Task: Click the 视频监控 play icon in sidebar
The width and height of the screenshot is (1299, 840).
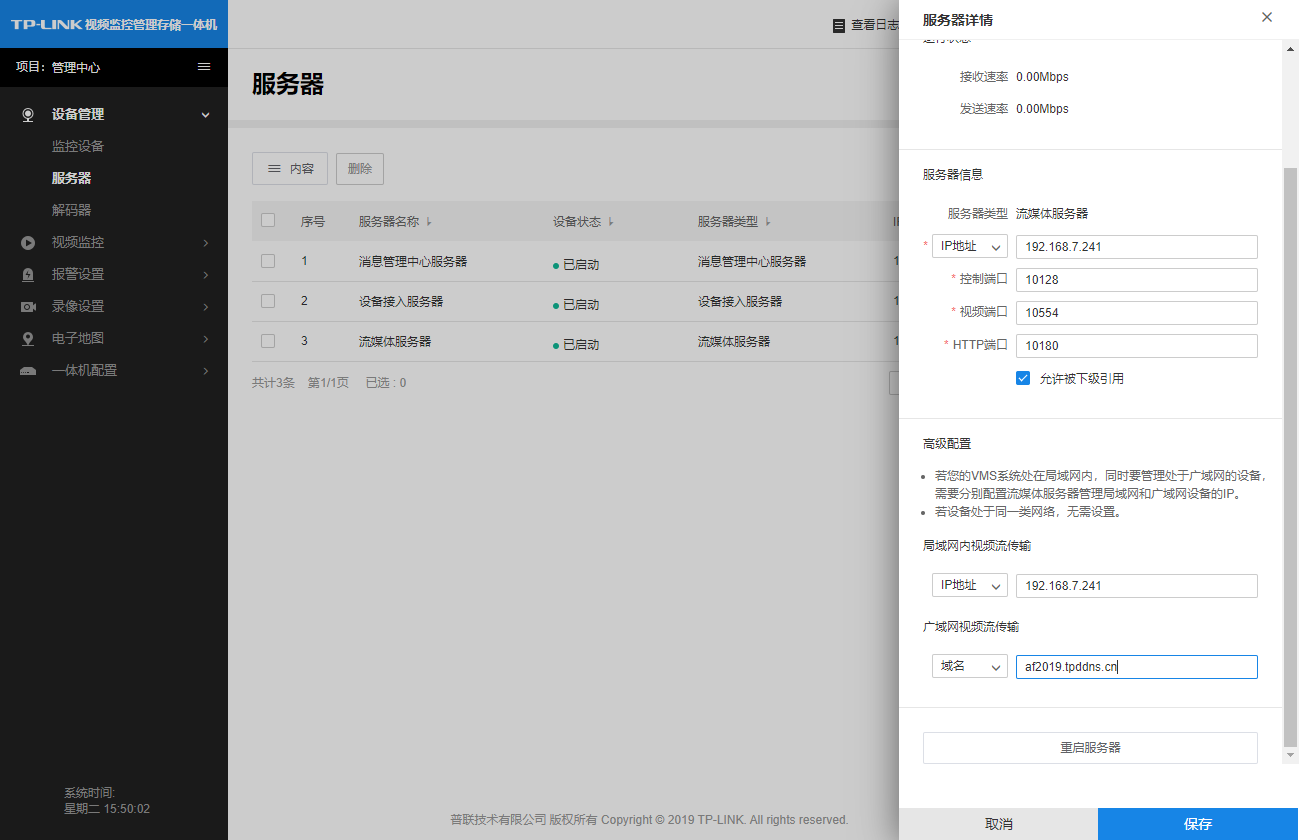Action: (x=28, y=243)
